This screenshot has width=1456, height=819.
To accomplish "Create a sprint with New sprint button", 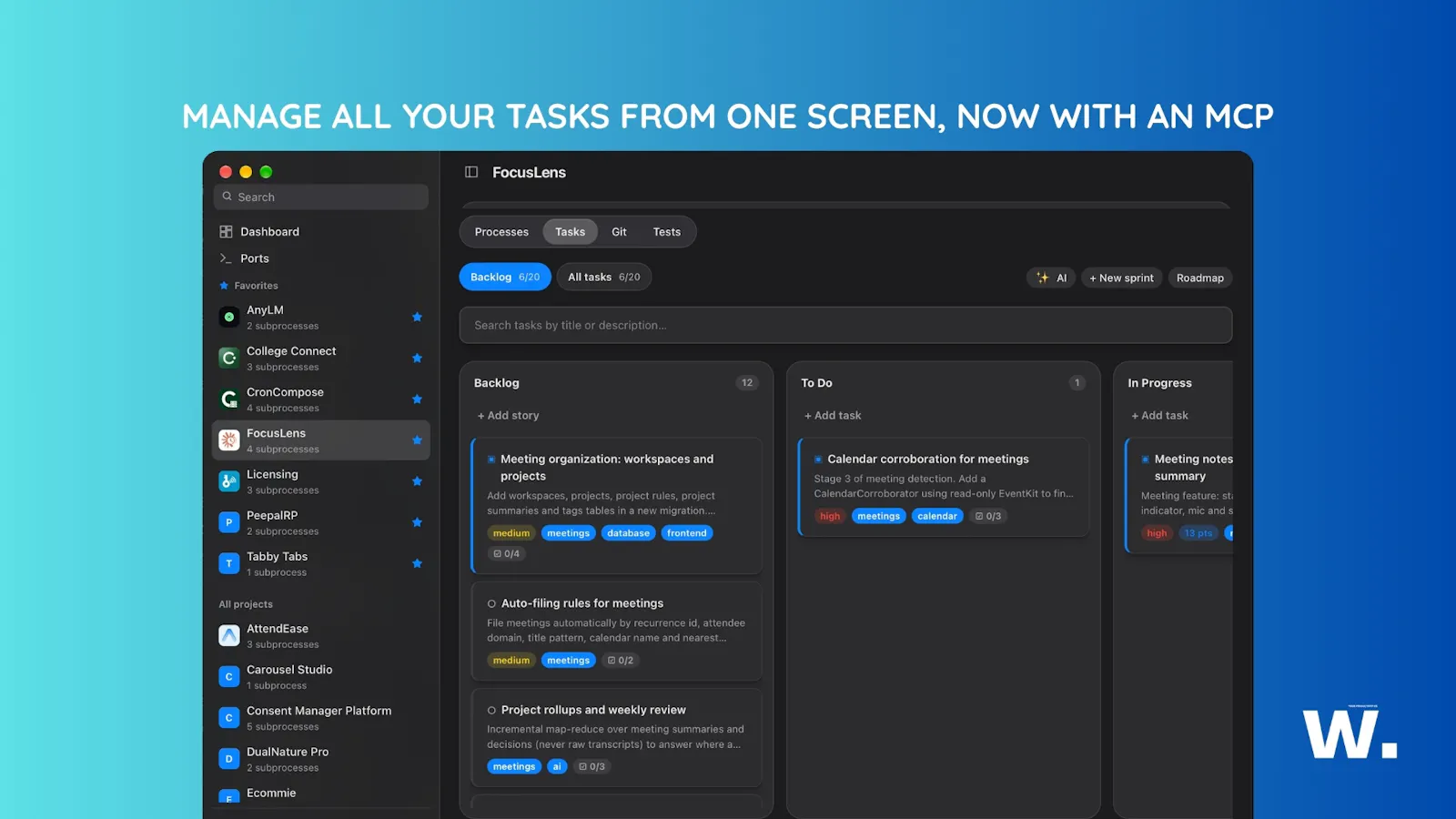I will pyautogui.click(x=1121, y=278).
